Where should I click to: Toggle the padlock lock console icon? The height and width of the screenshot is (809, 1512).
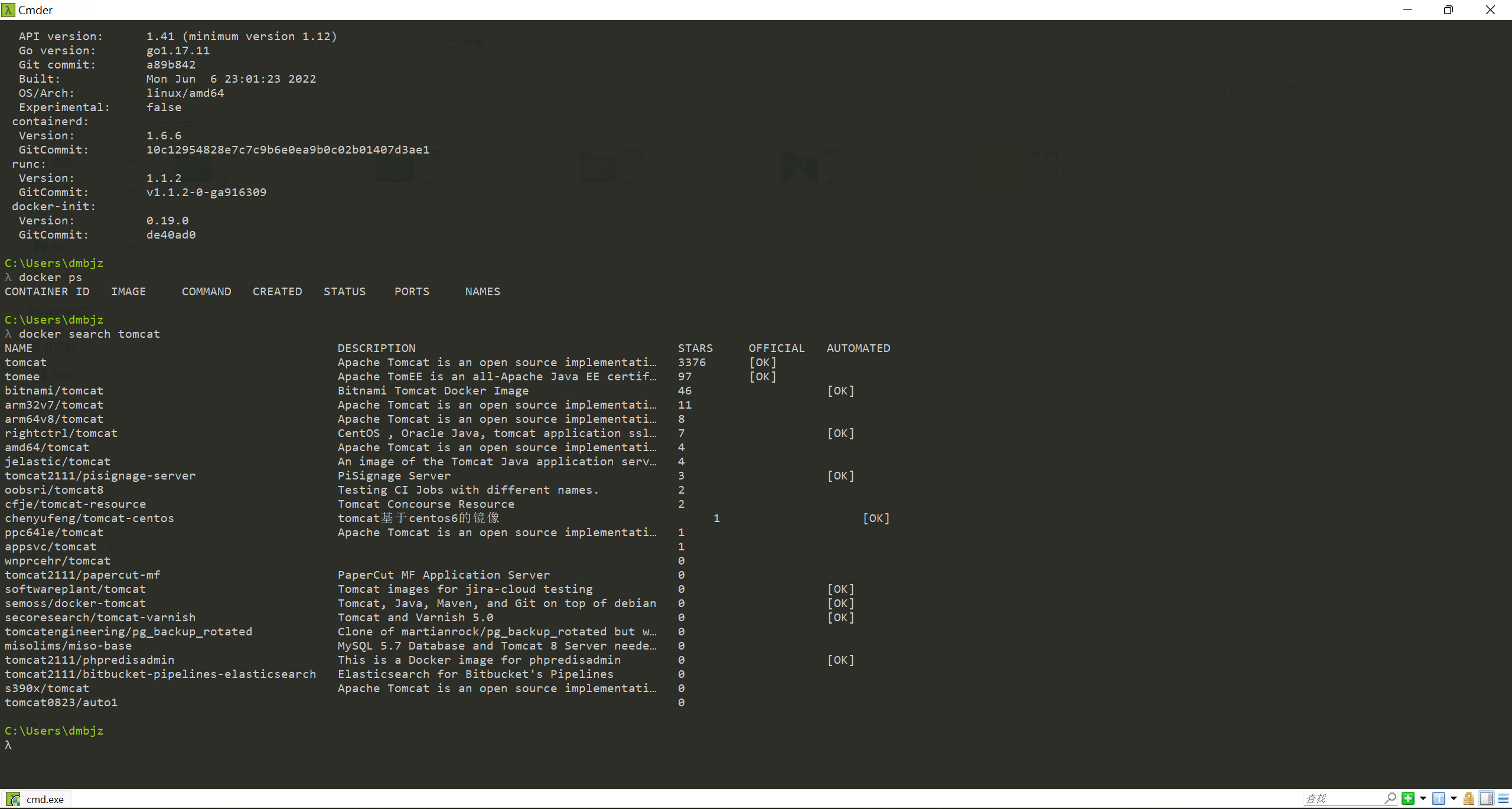click(x=1469, y=798)
